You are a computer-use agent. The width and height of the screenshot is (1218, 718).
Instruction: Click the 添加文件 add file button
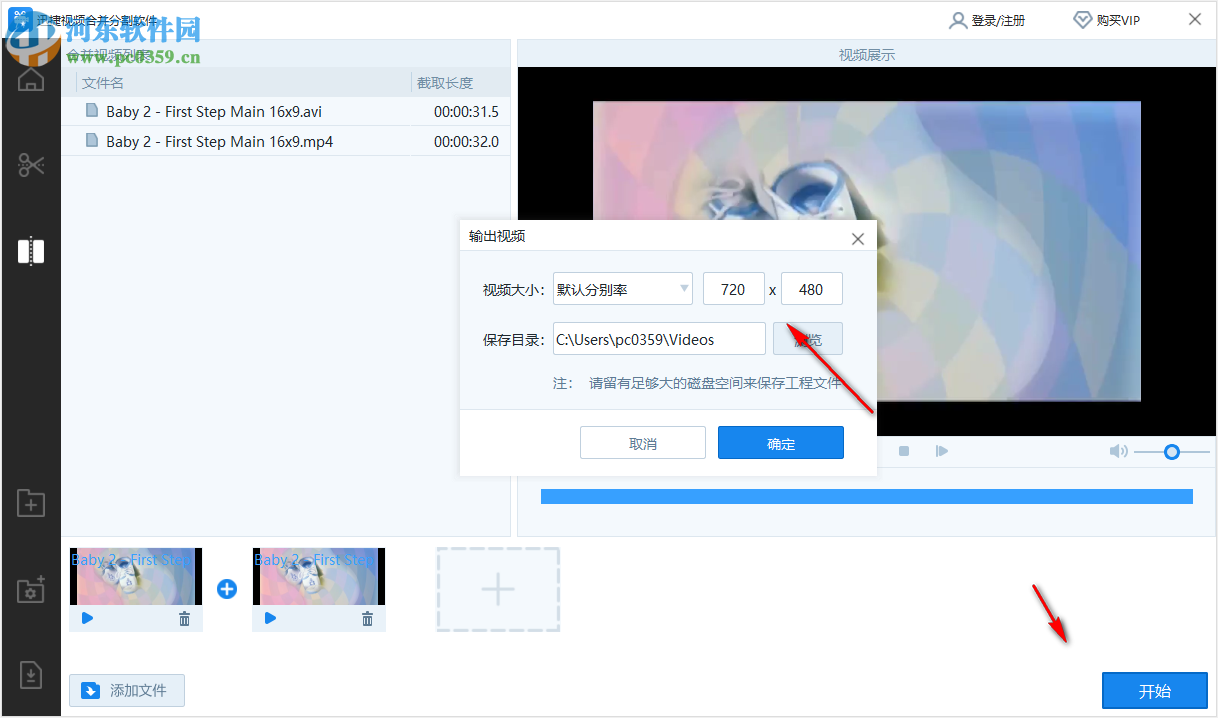[127, 690]
